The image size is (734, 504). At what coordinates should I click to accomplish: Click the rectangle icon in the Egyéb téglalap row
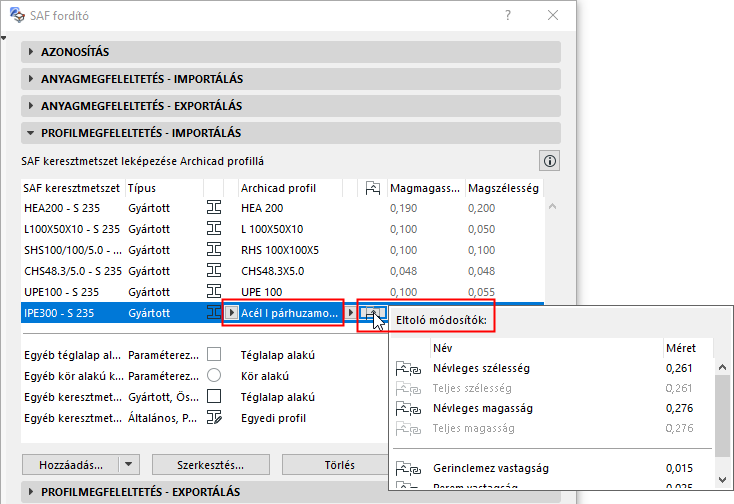coord(214,354)
